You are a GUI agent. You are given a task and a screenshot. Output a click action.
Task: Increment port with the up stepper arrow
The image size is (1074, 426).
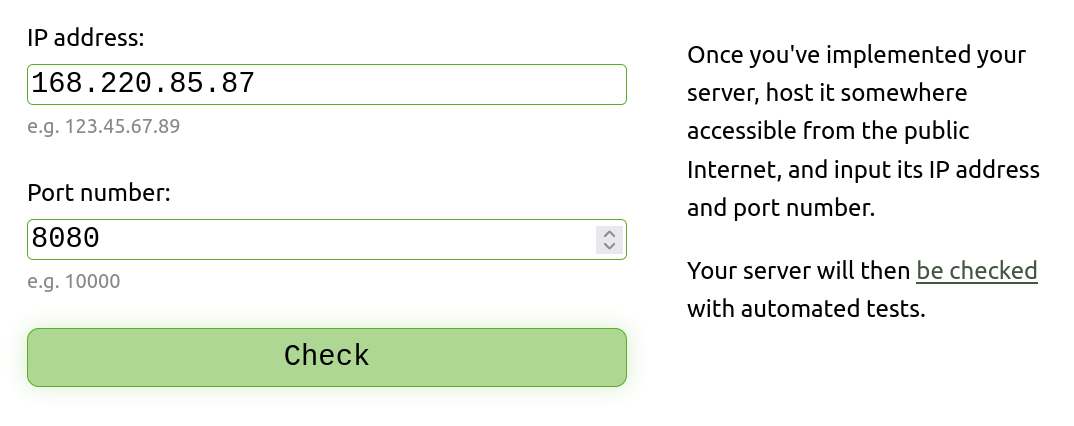point(609,234)
